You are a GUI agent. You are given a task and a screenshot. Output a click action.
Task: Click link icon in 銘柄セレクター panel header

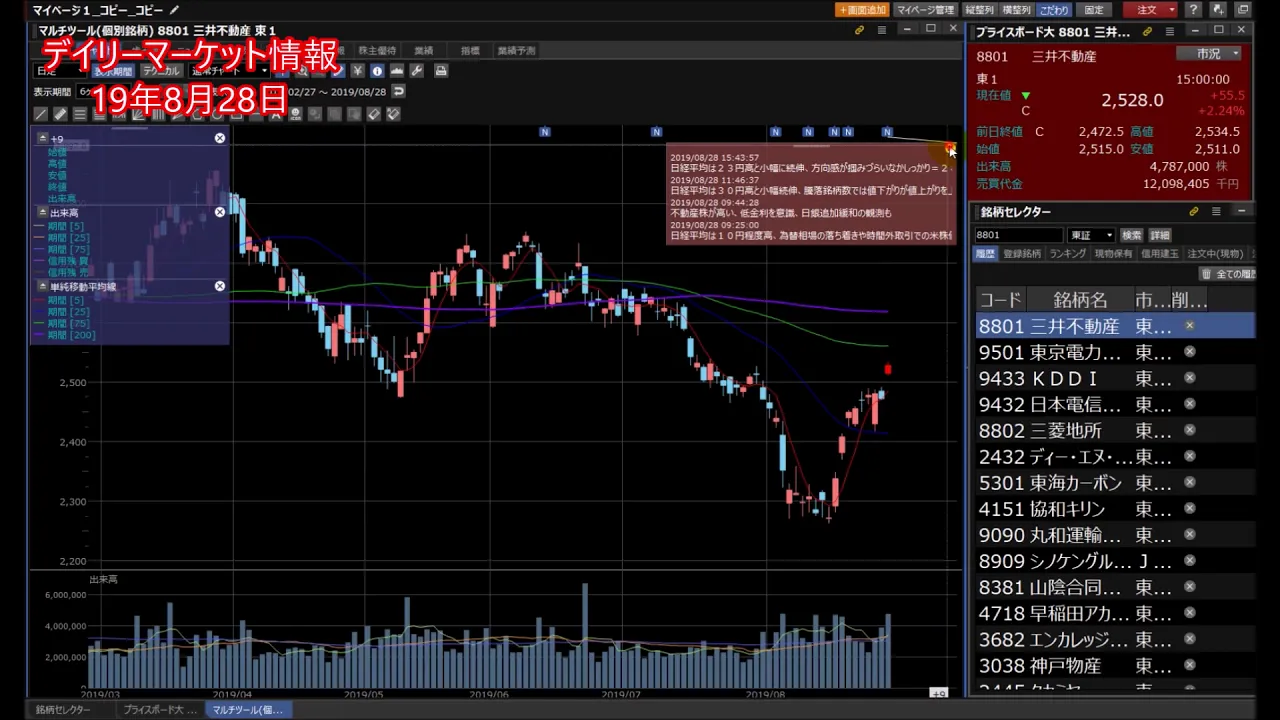pyautogui.click(x=1193, y=212)
